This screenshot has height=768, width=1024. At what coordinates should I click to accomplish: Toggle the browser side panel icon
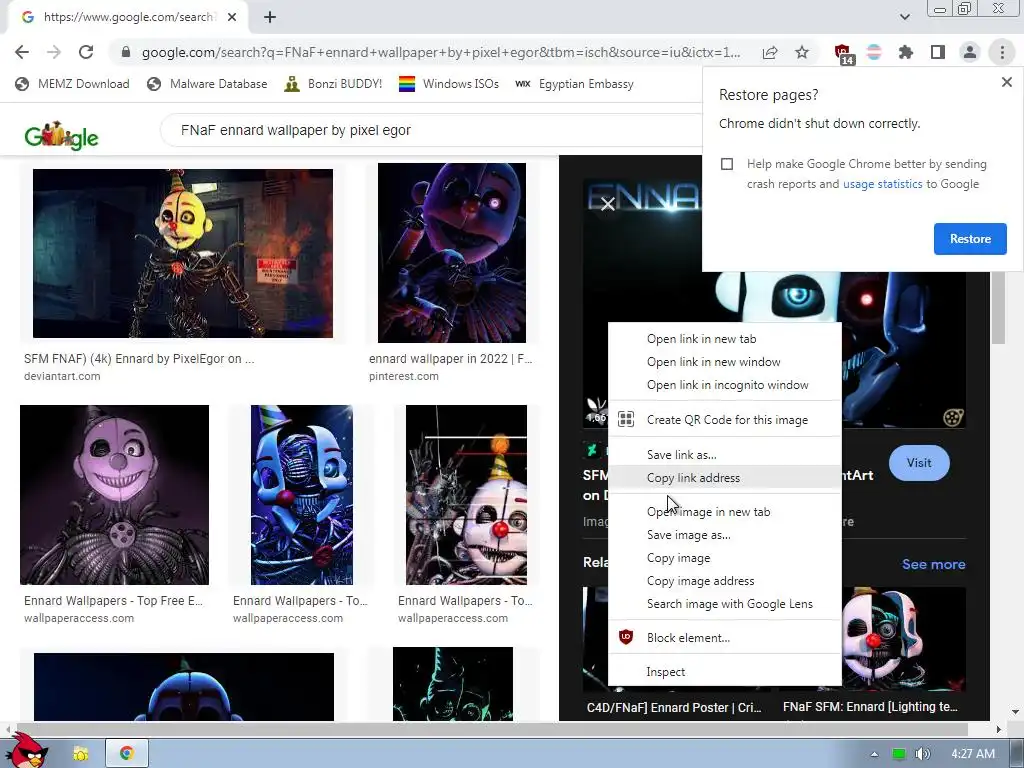click(x=938, y=52)
